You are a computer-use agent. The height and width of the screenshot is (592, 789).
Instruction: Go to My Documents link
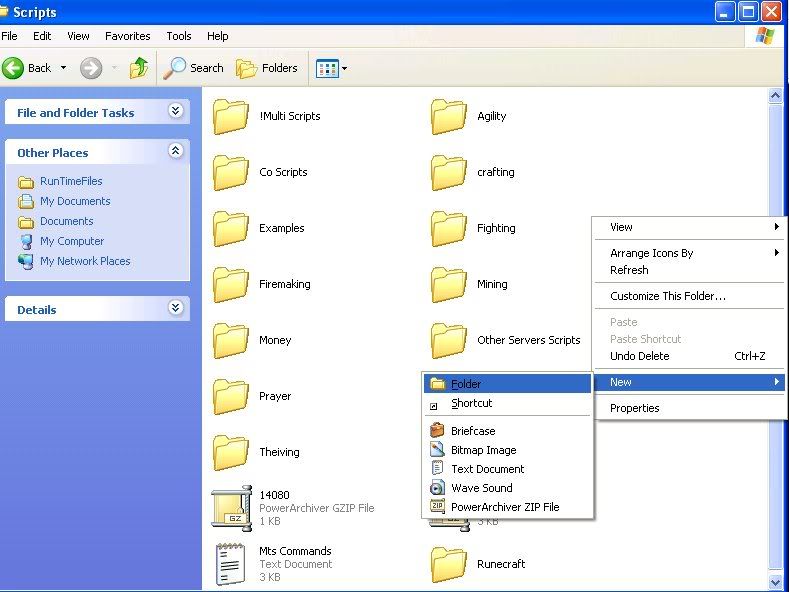click(x=75, y=201)
